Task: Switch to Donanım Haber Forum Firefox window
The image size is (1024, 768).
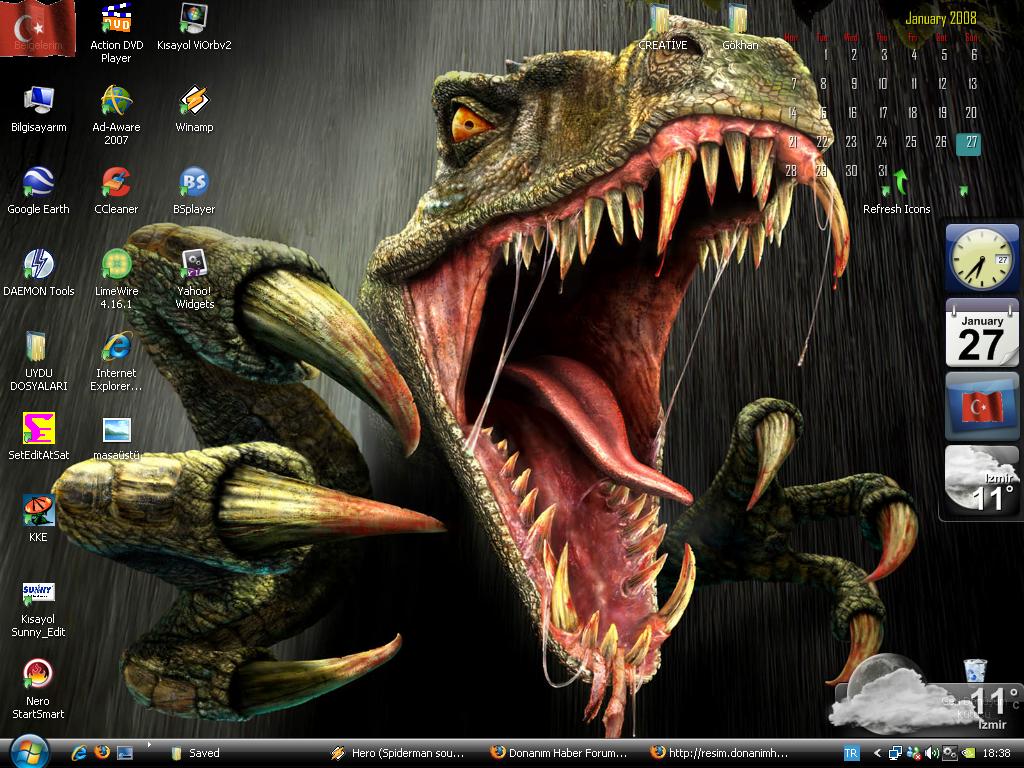Action: pyautogui.click(x=563, y=753)
